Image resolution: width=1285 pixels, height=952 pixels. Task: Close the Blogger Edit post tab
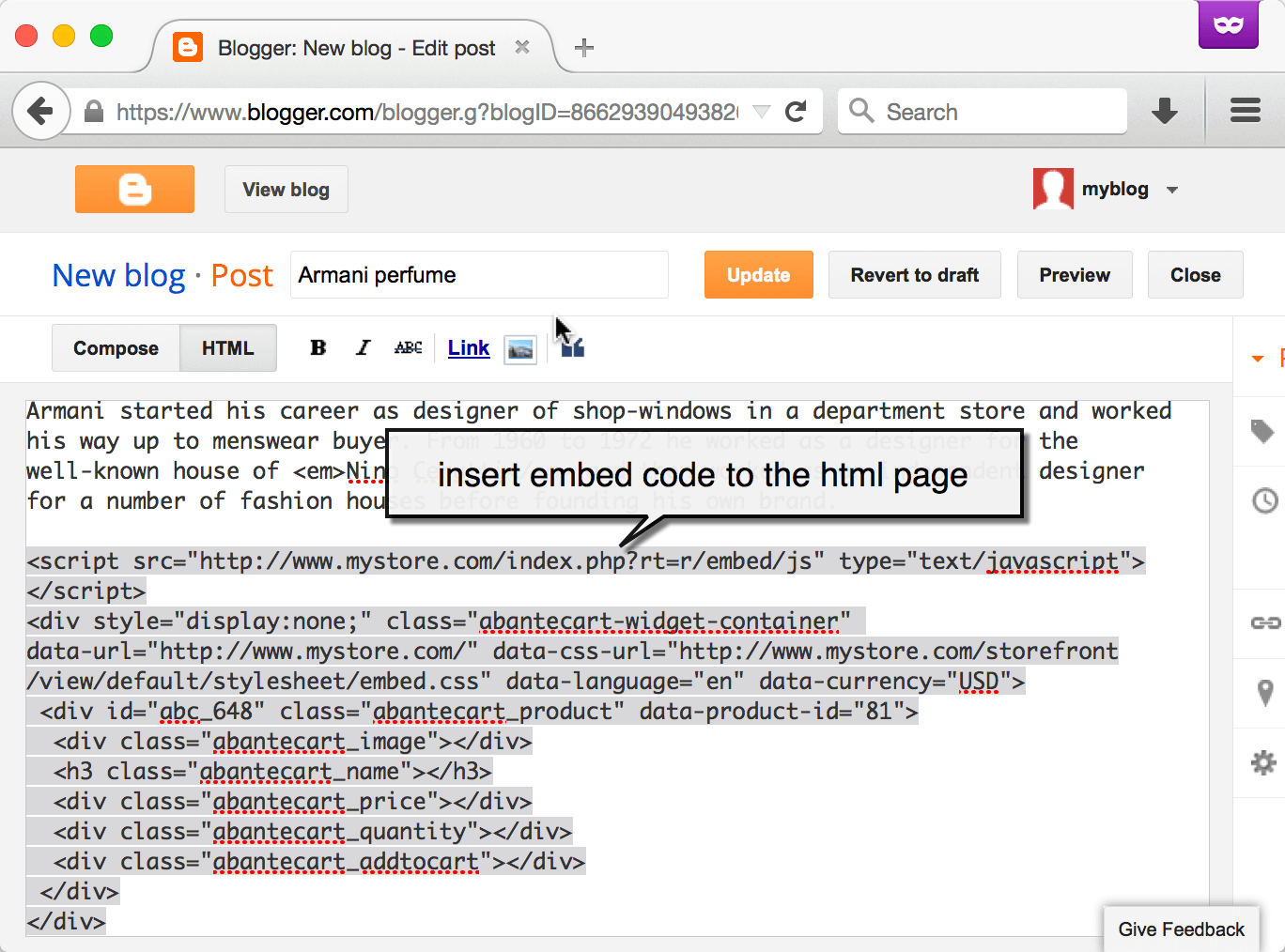pos(522,47)
